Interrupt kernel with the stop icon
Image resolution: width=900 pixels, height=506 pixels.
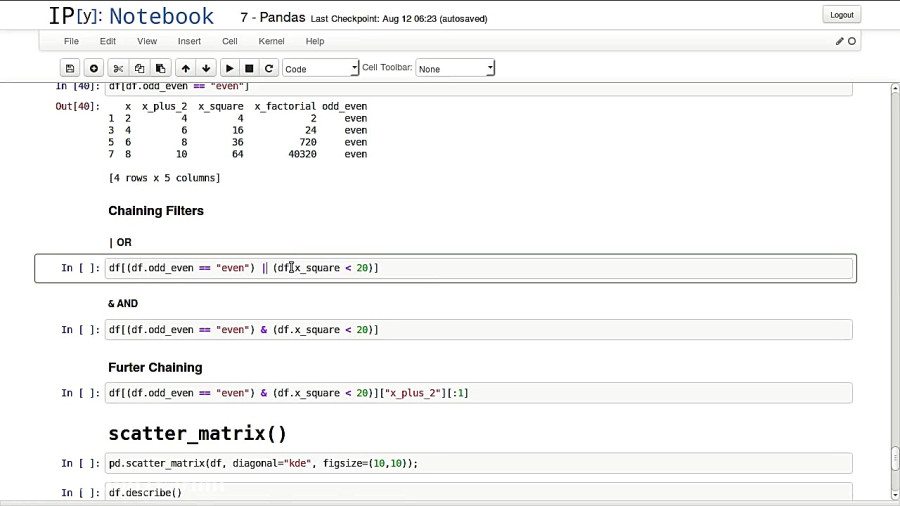pos(249,68)
